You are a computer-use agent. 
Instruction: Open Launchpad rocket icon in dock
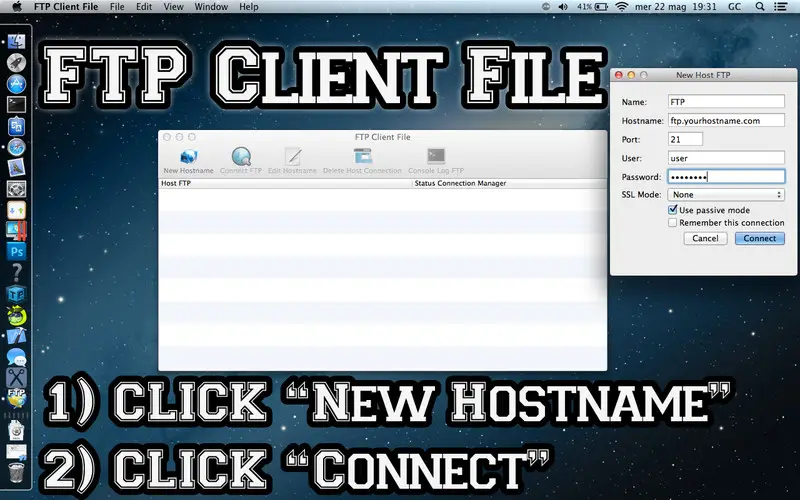(16, 63)
